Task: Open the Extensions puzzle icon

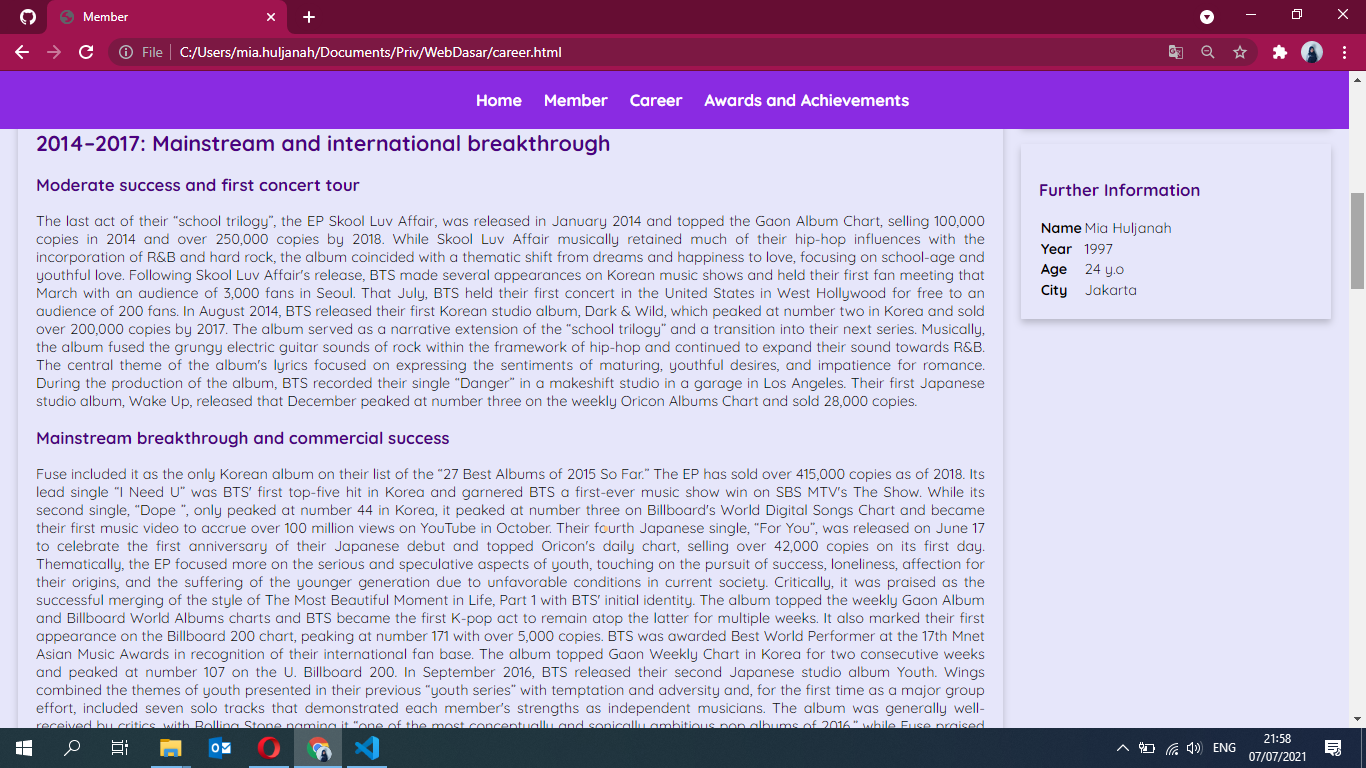Action: 1280,52
